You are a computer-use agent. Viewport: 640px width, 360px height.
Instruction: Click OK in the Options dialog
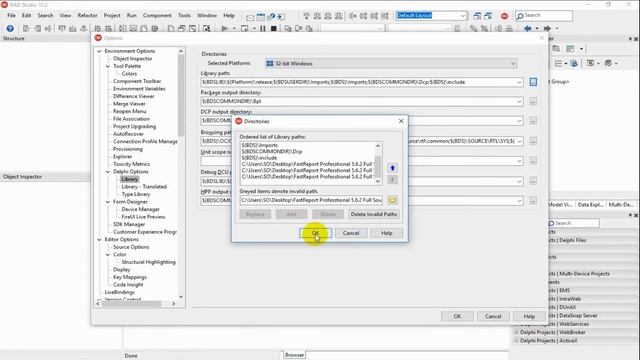(457, 316)
